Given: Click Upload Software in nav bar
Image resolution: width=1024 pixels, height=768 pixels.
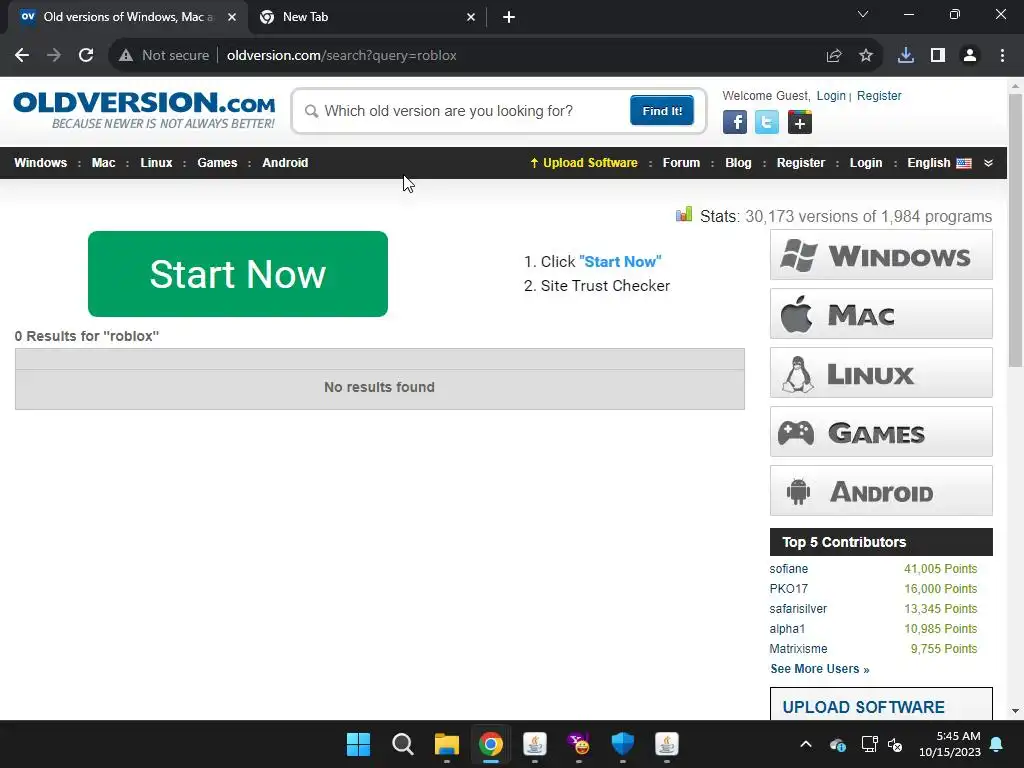Looking at the screenshot, I should 584,163.
